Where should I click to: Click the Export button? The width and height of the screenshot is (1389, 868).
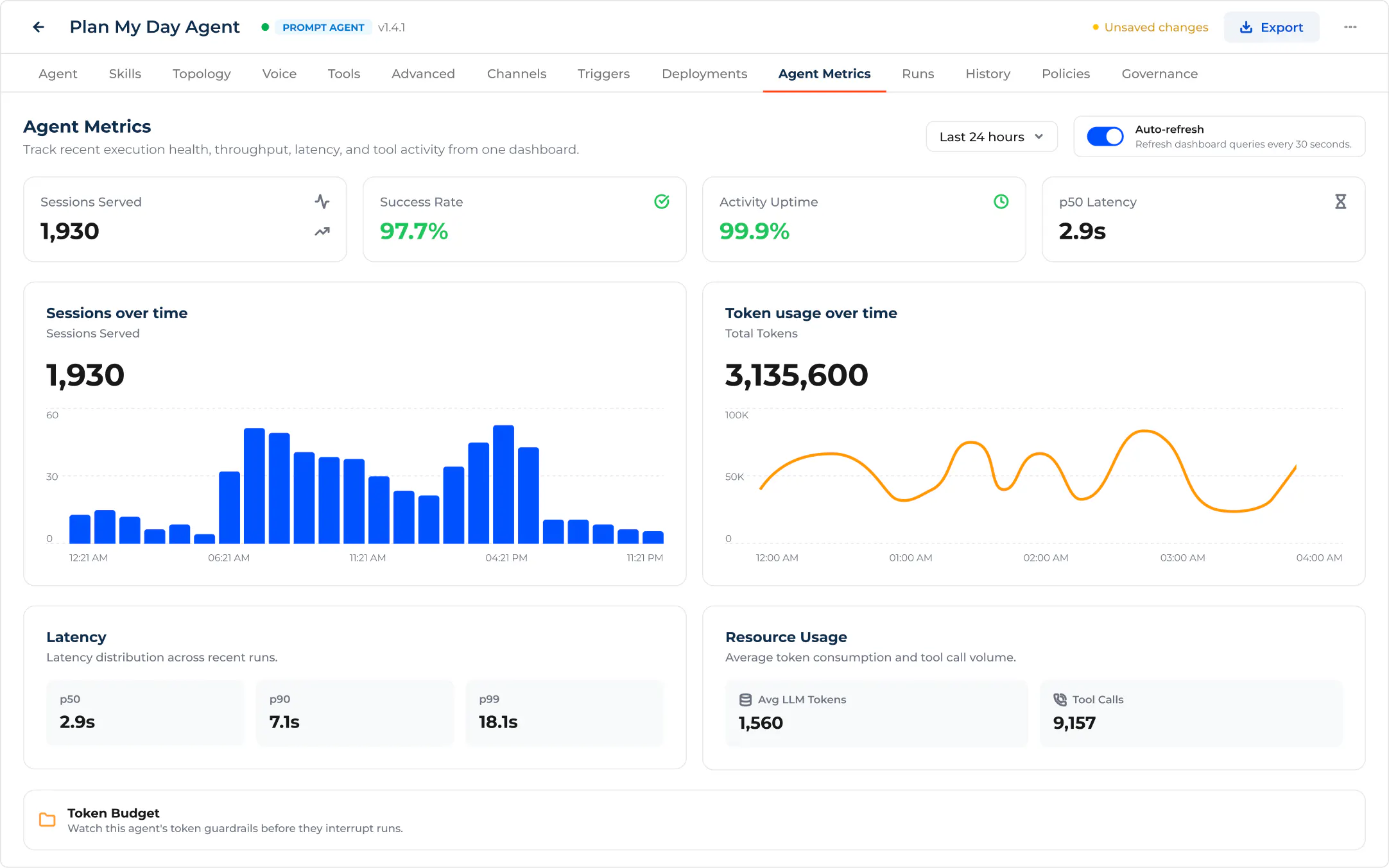[1272, 27]
